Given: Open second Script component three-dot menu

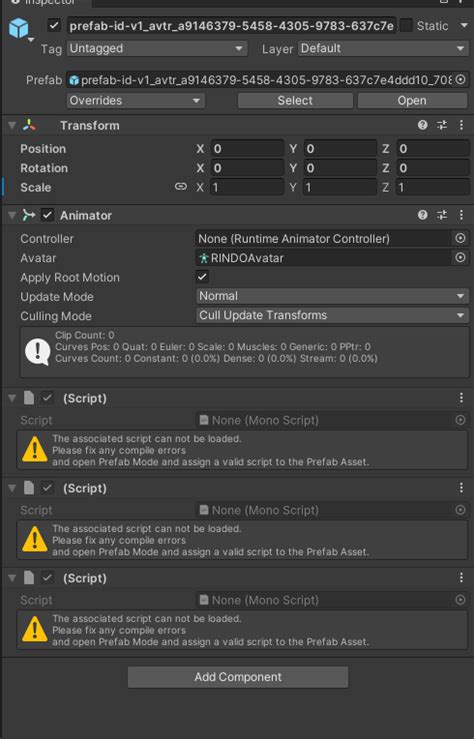Looking at the screenshot, I should pyautogui.click(x=461, y=488).
